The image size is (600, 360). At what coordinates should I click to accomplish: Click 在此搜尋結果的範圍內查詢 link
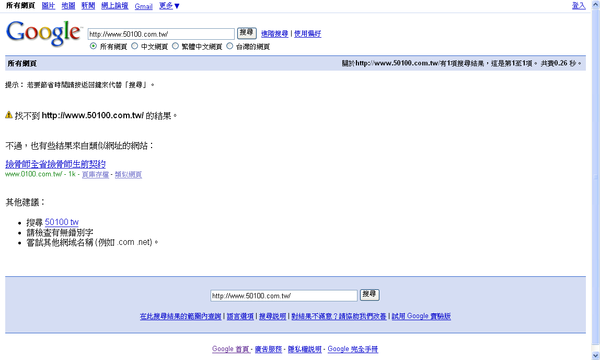181,316
